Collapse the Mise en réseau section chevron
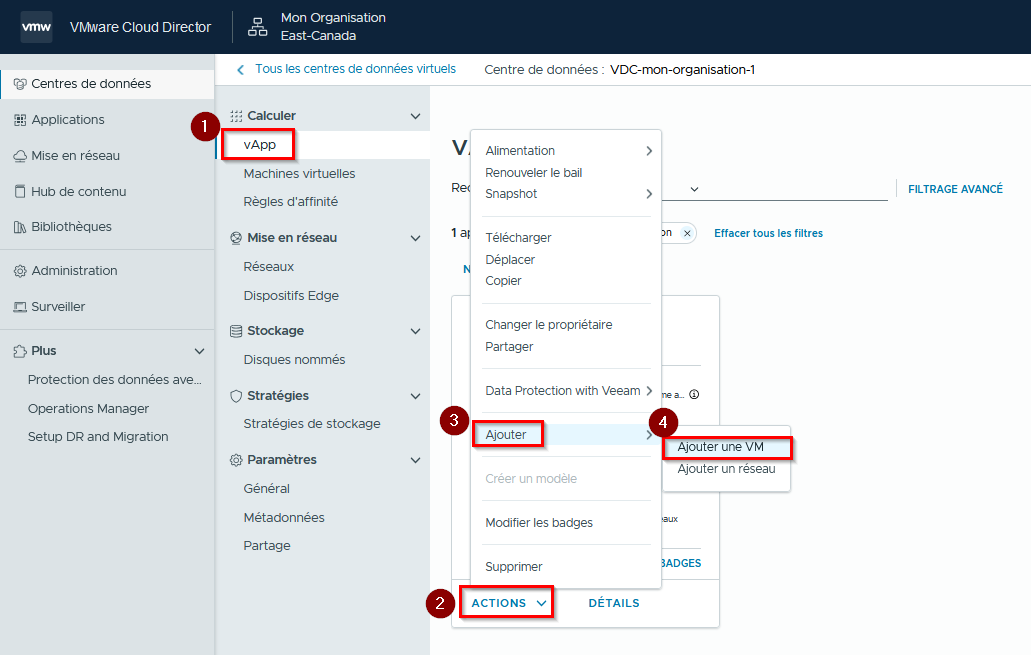Screen dimensions: 1031x655 pos(416,238)
